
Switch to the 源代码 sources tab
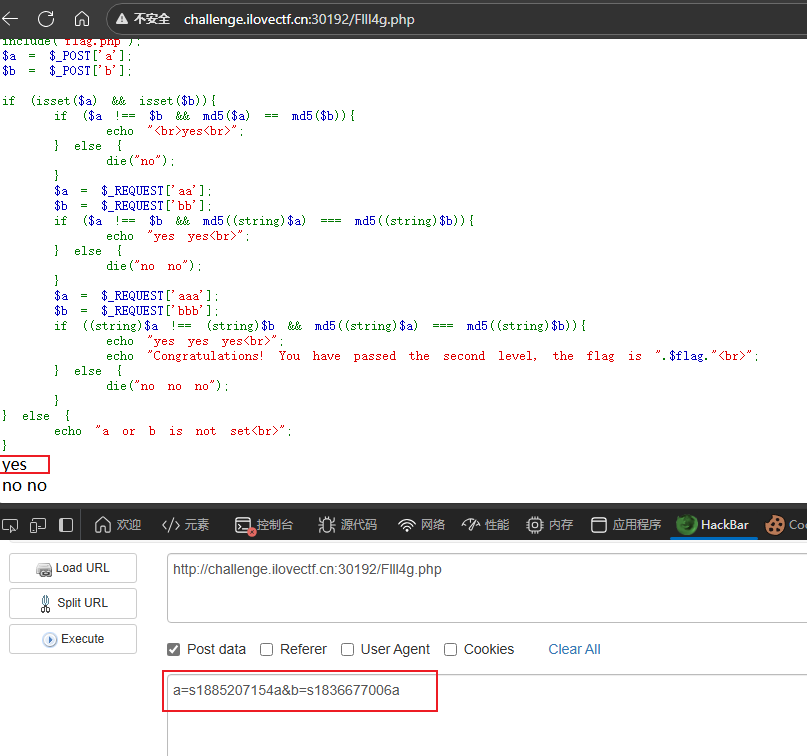347,525
